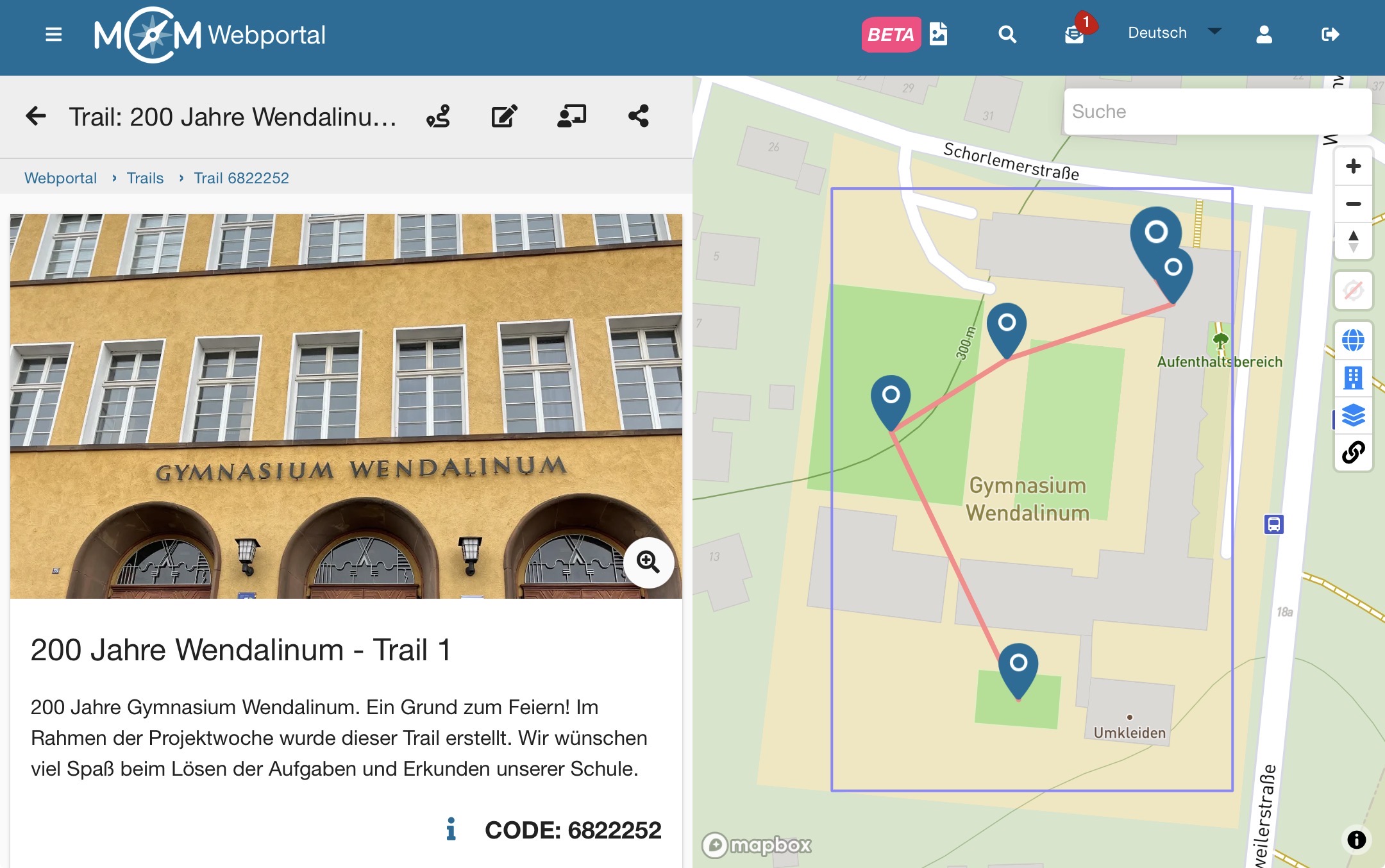Toggle the globe satellite map view

pos(1353,340)
